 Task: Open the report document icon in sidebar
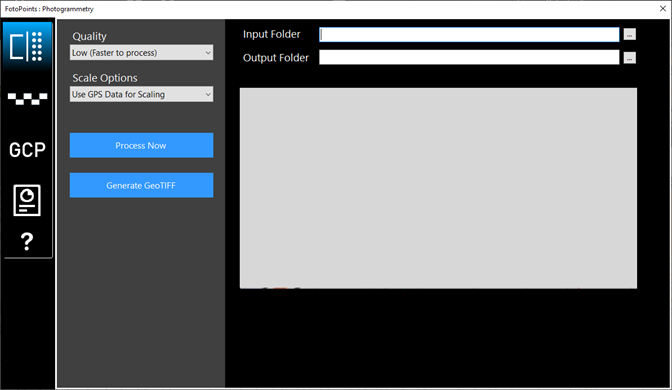coord(27,200)
